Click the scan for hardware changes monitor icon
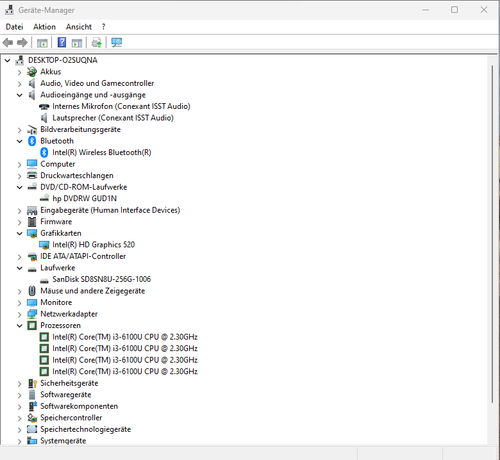Image resolution: width=500 pixels, height=460 pixels. pyautogui.click(x=116, y=42)
